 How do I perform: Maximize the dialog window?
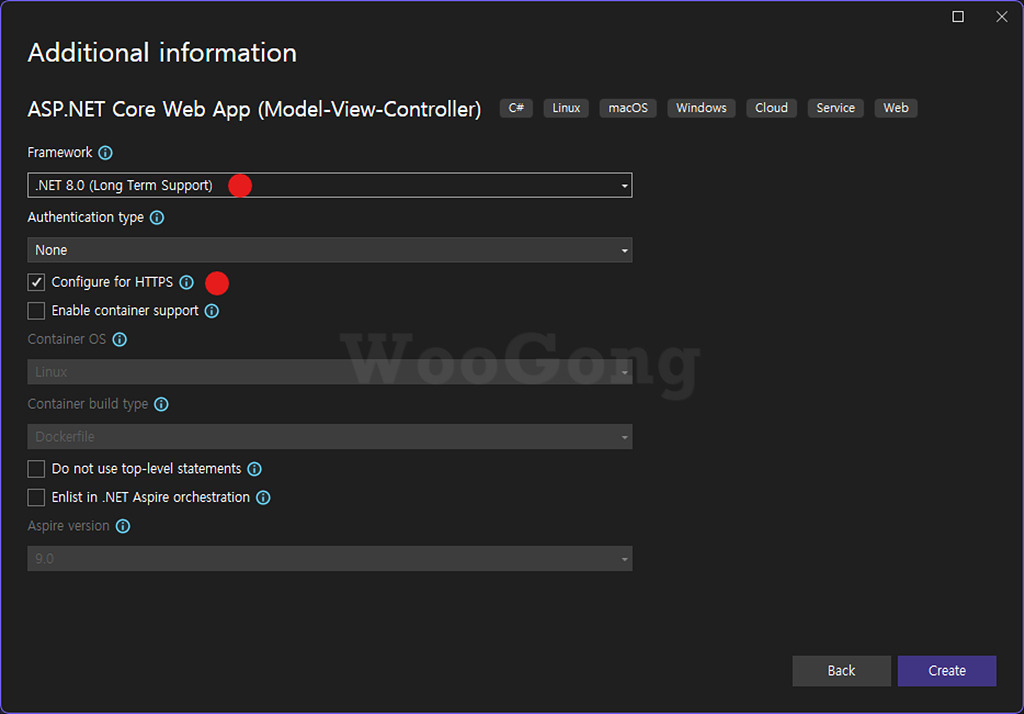click(x=958, y=16)
